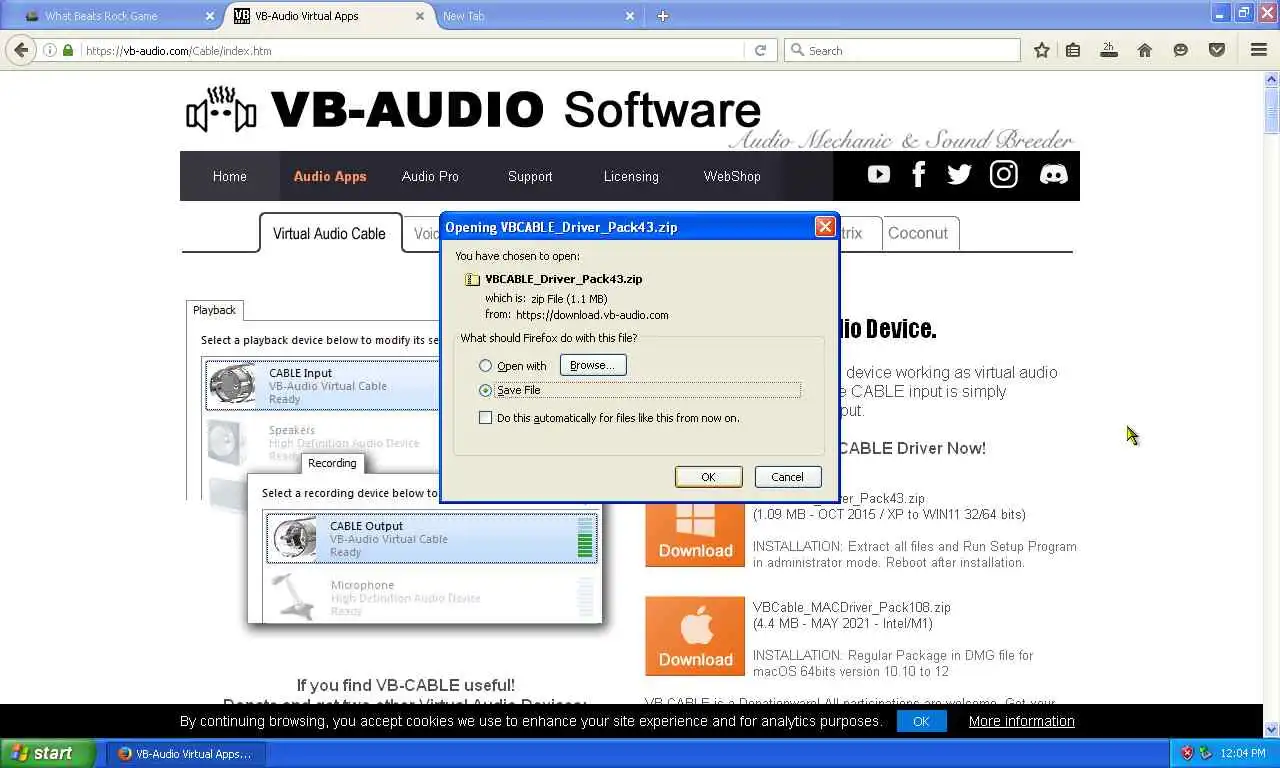Open the Support navigation item

coord(530,176)
